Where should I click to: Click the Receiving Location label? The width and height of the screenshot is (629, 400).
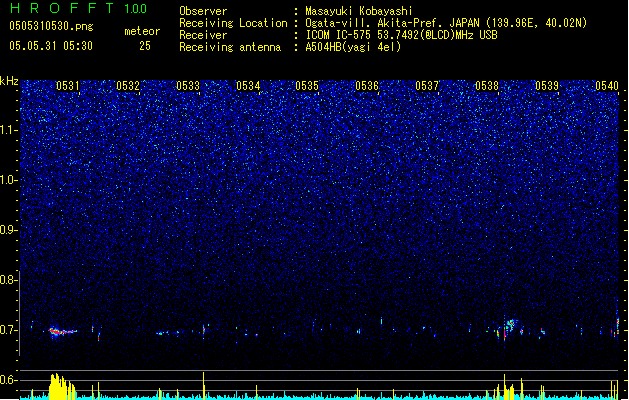click(233, 23)
